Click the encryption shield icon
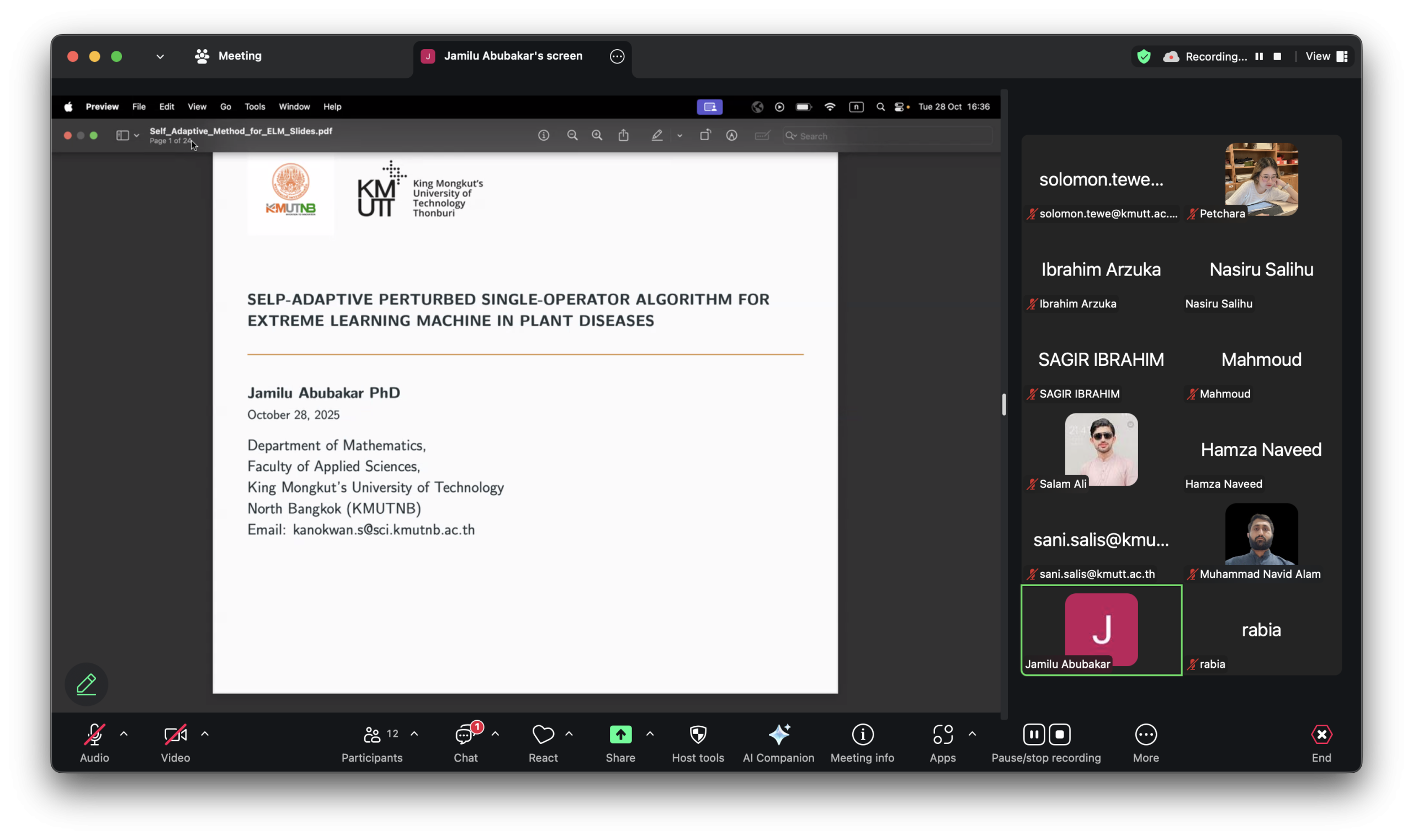 (x=1144, y=57)
